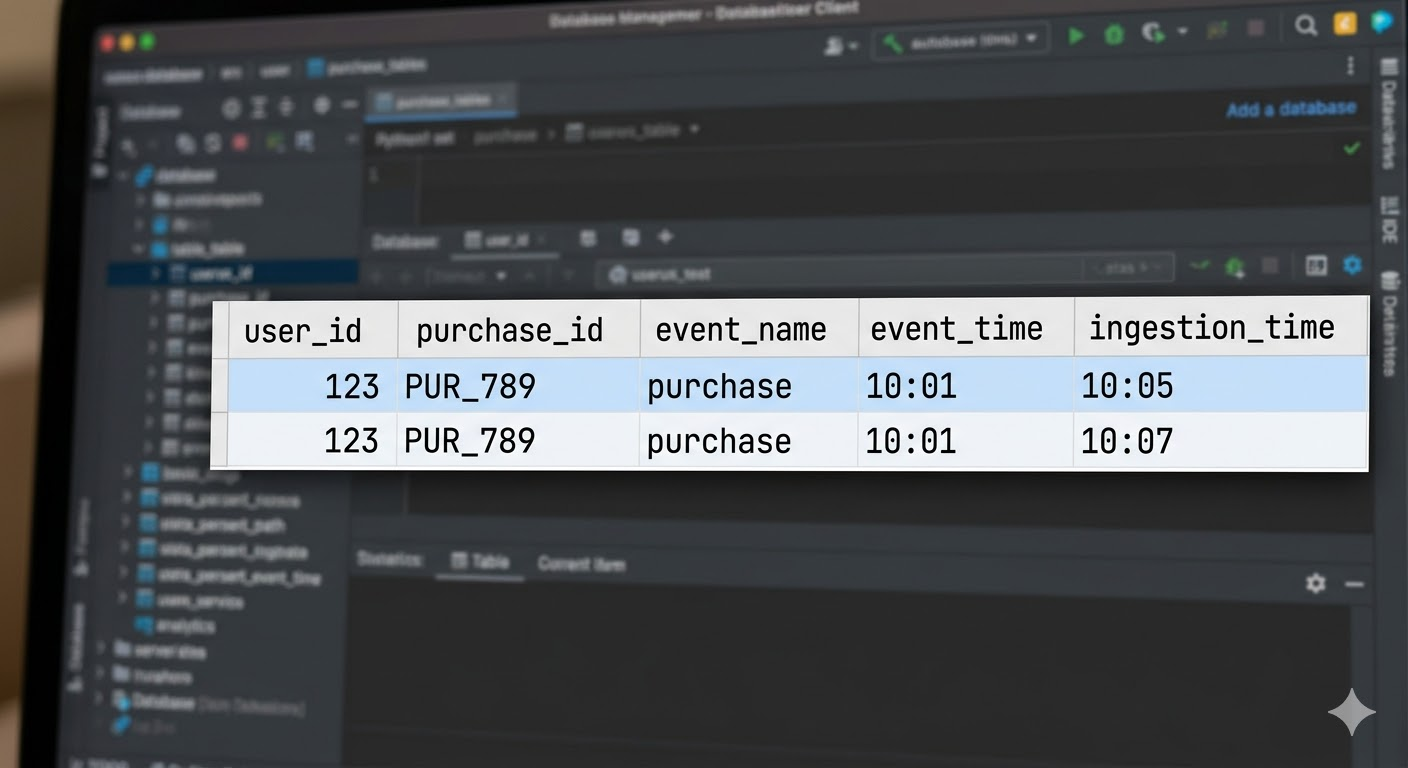
Task: Click the round options icon in Database panel header
Action: click(x=322, y=105)
